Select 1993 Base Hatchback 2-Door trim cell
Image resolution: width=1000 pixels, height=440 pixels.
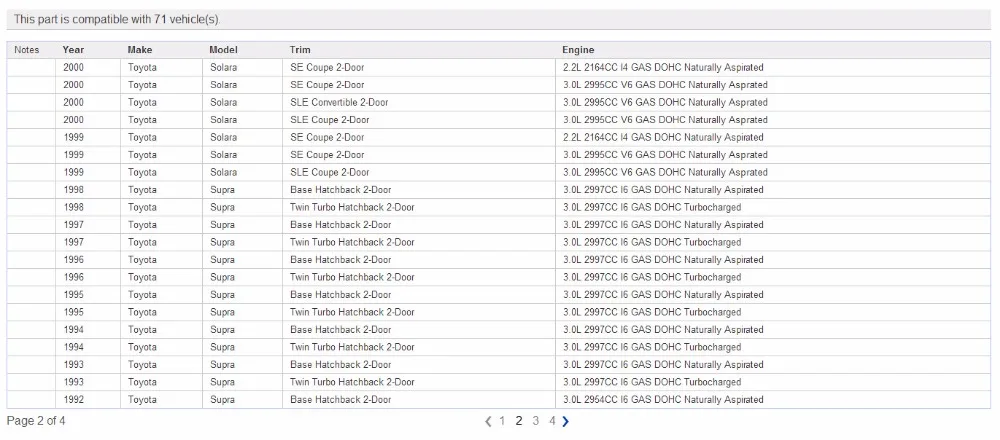click(418, 365)
